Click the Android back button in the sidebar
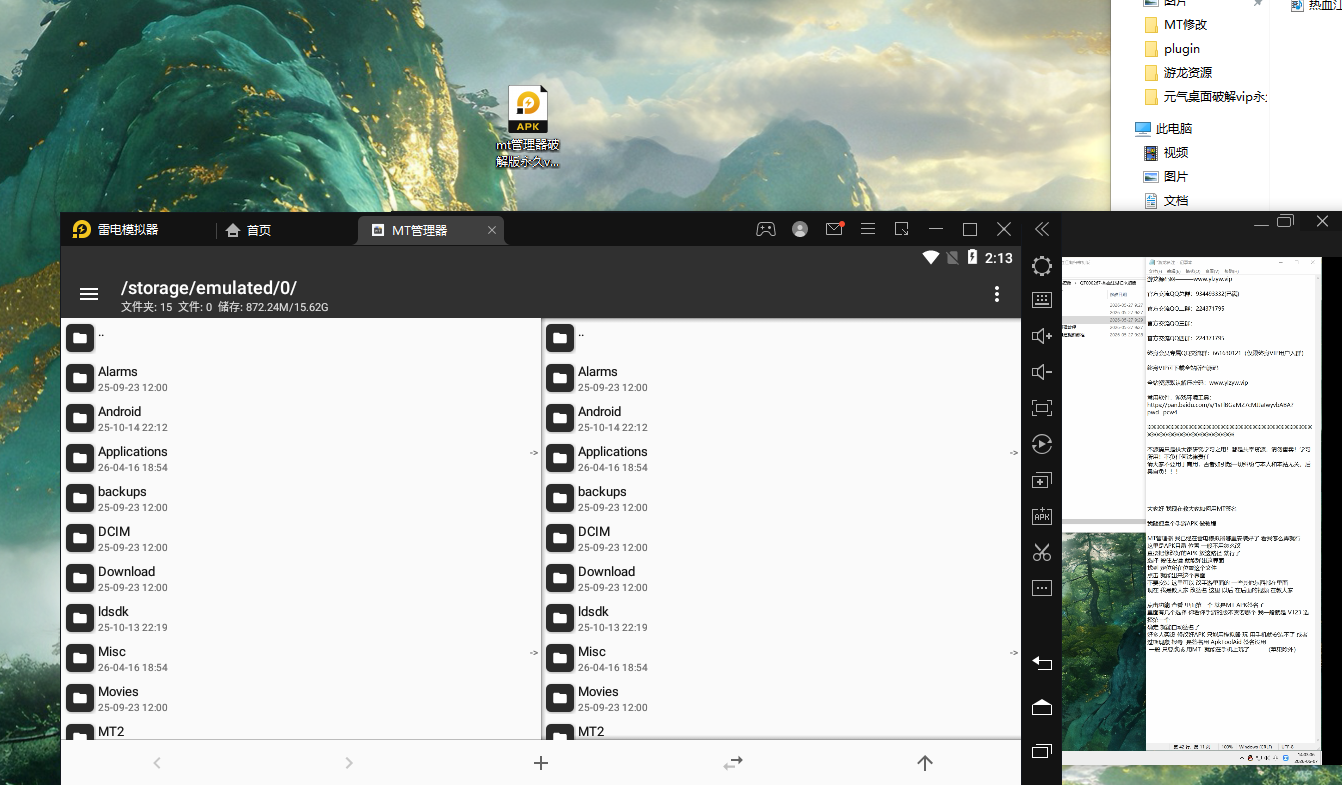 [1042, 663]
